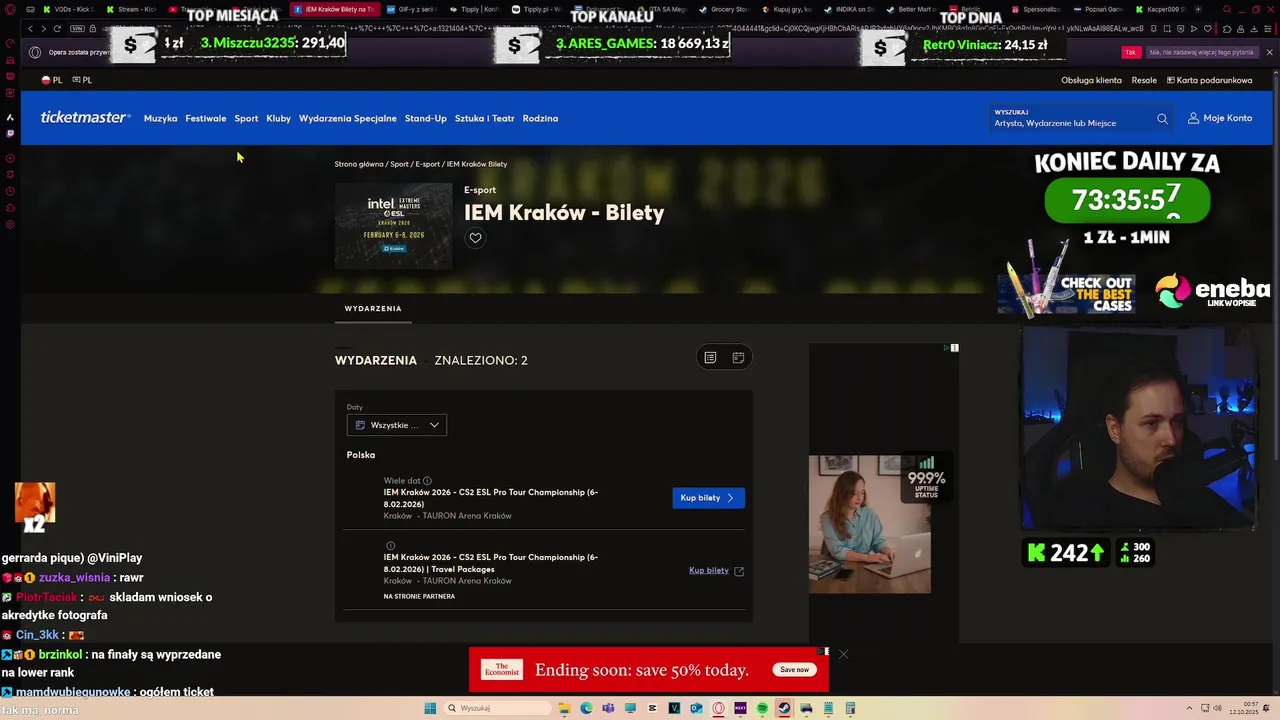The image size is (1280, 720).
Task: Show hidden system tray icons
Action: pos(1189,708)
